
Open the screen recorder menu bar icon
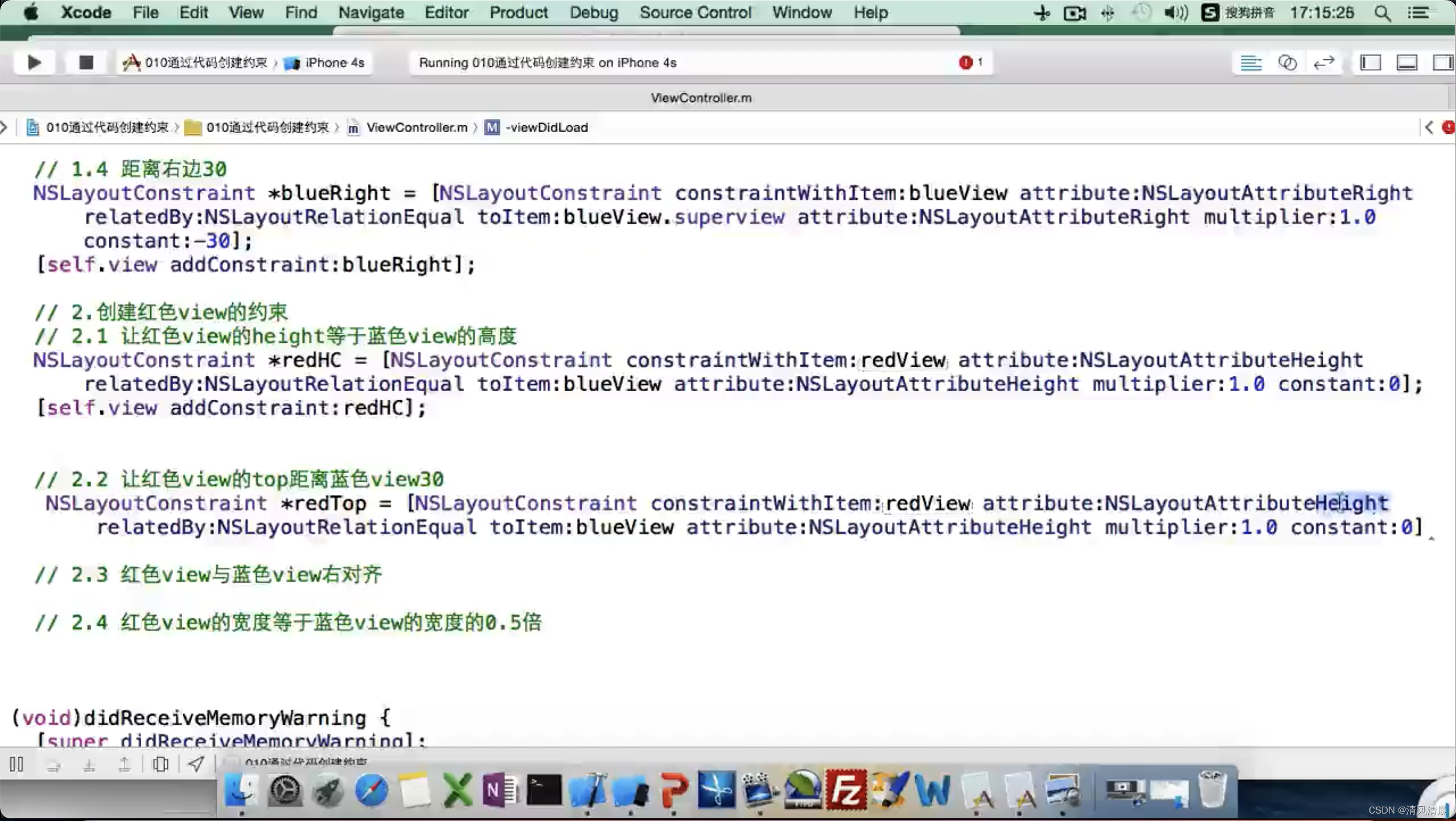1075,13
